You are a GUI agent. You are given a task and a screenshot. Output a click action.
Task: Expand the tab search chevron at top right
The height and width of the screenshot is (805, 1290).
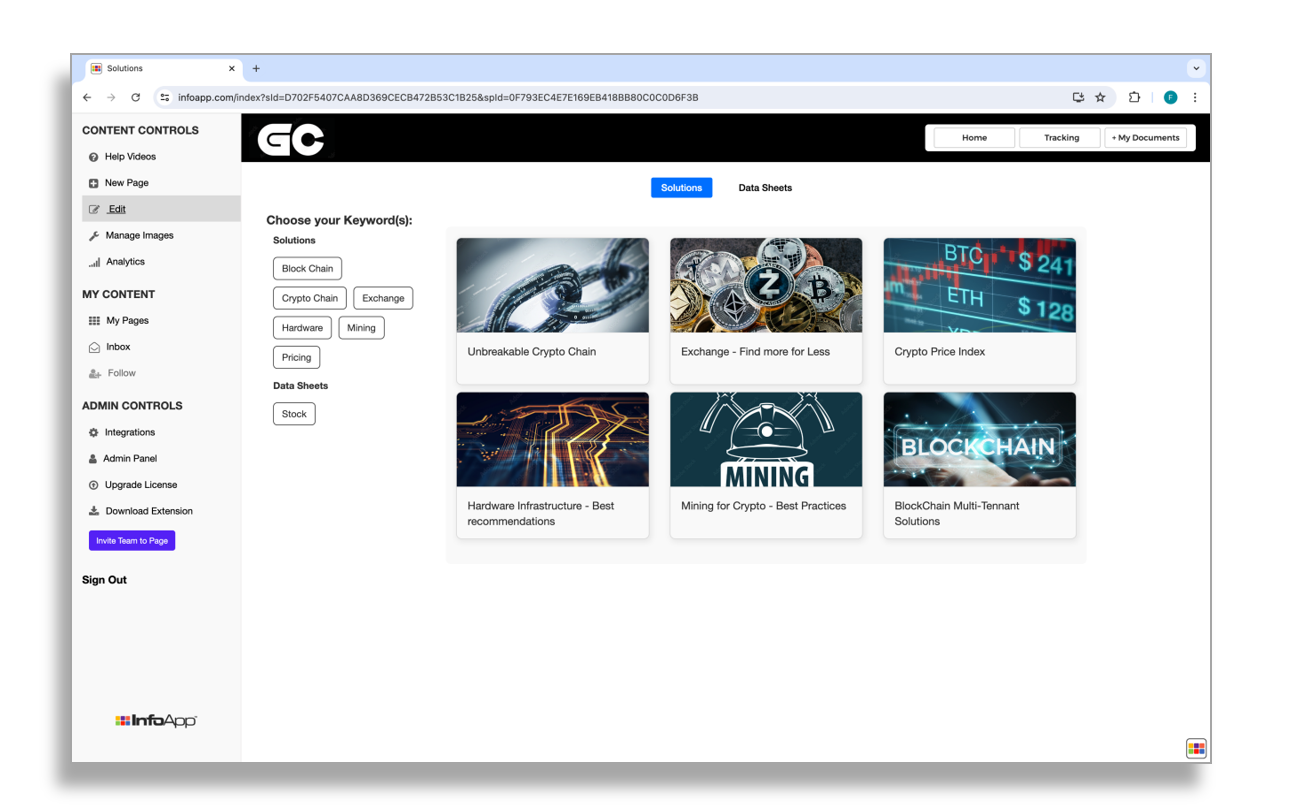[1196, 67]
